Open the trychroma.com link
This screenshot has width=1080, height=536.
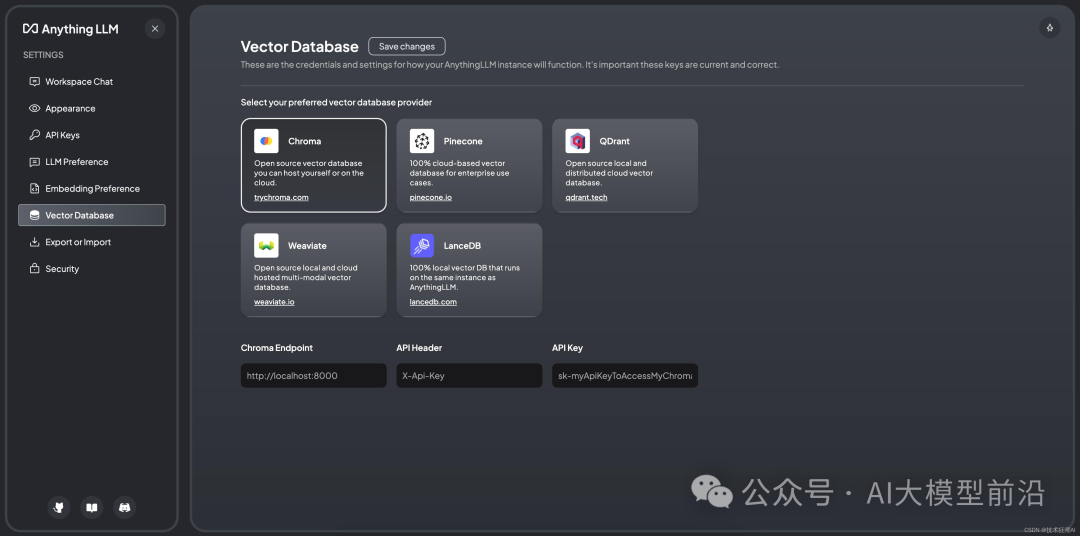(281, 197)
